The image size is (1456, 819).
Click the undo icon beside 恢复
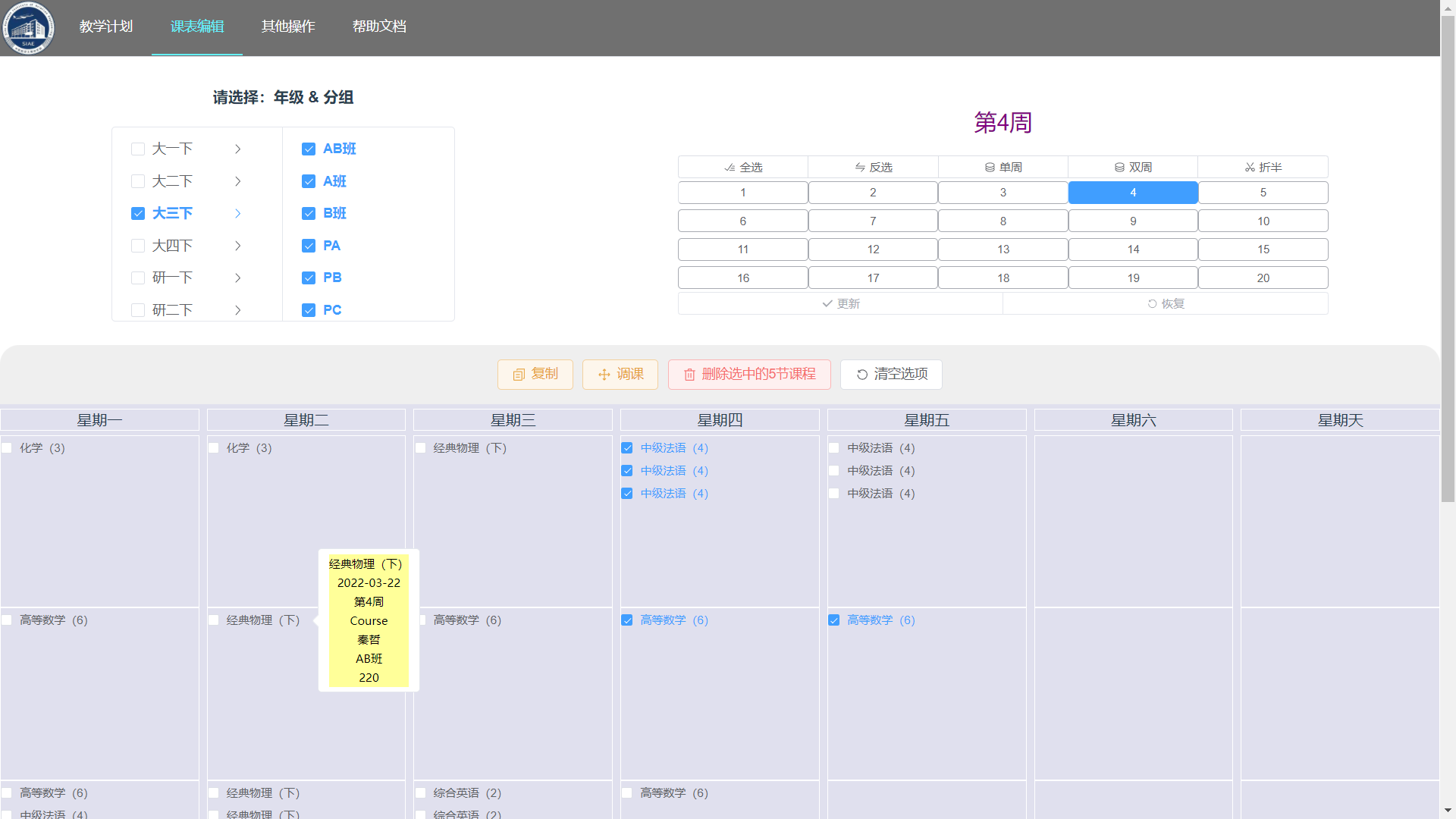(1152, 303)
